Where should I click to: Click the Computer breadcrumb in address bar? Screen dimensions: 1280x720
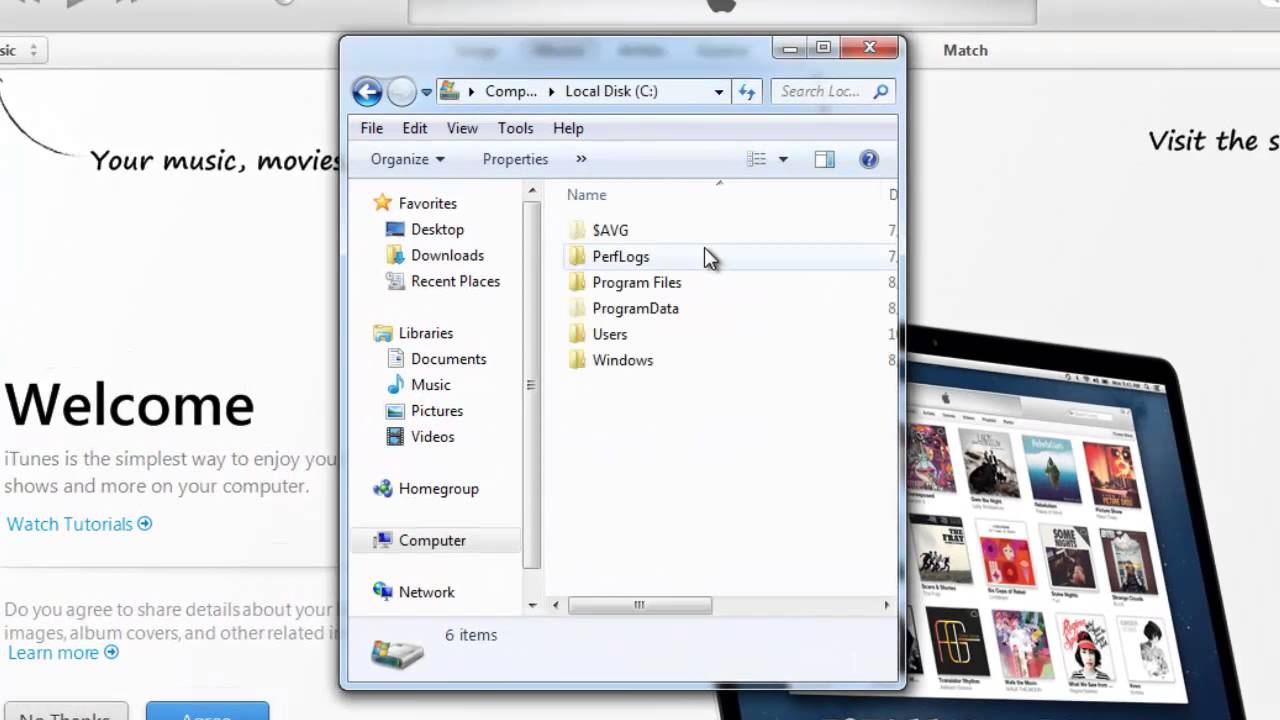(511, 91)
